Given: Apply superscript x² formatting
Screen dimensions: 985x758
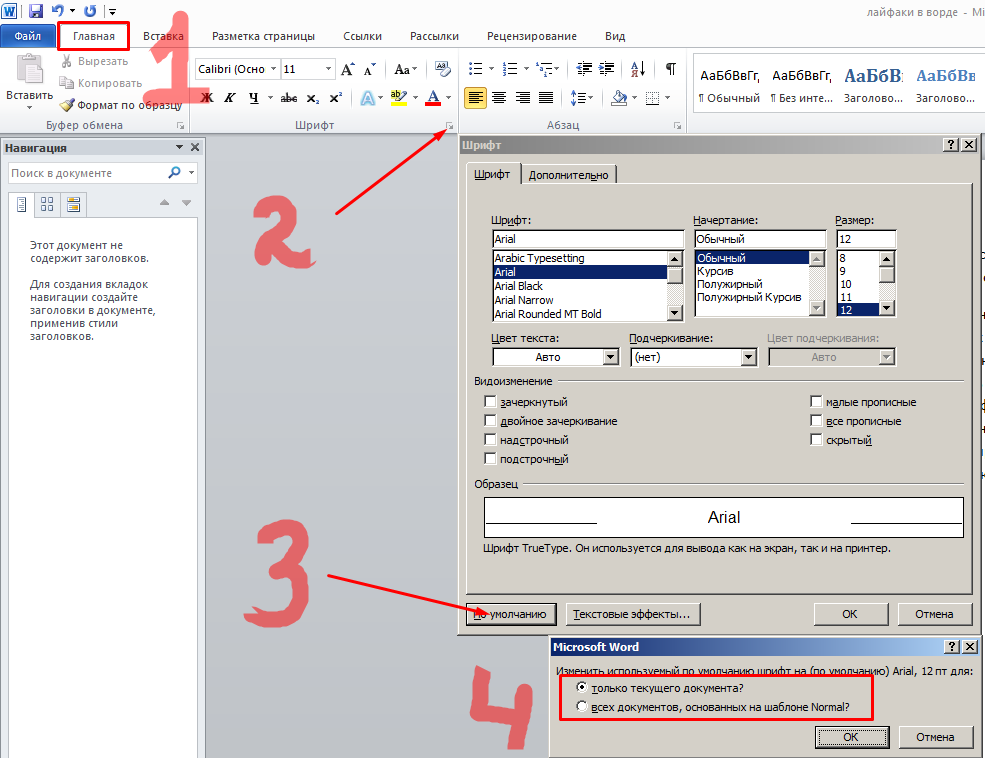Looking at the screenshot, I should tap(336, 98).
